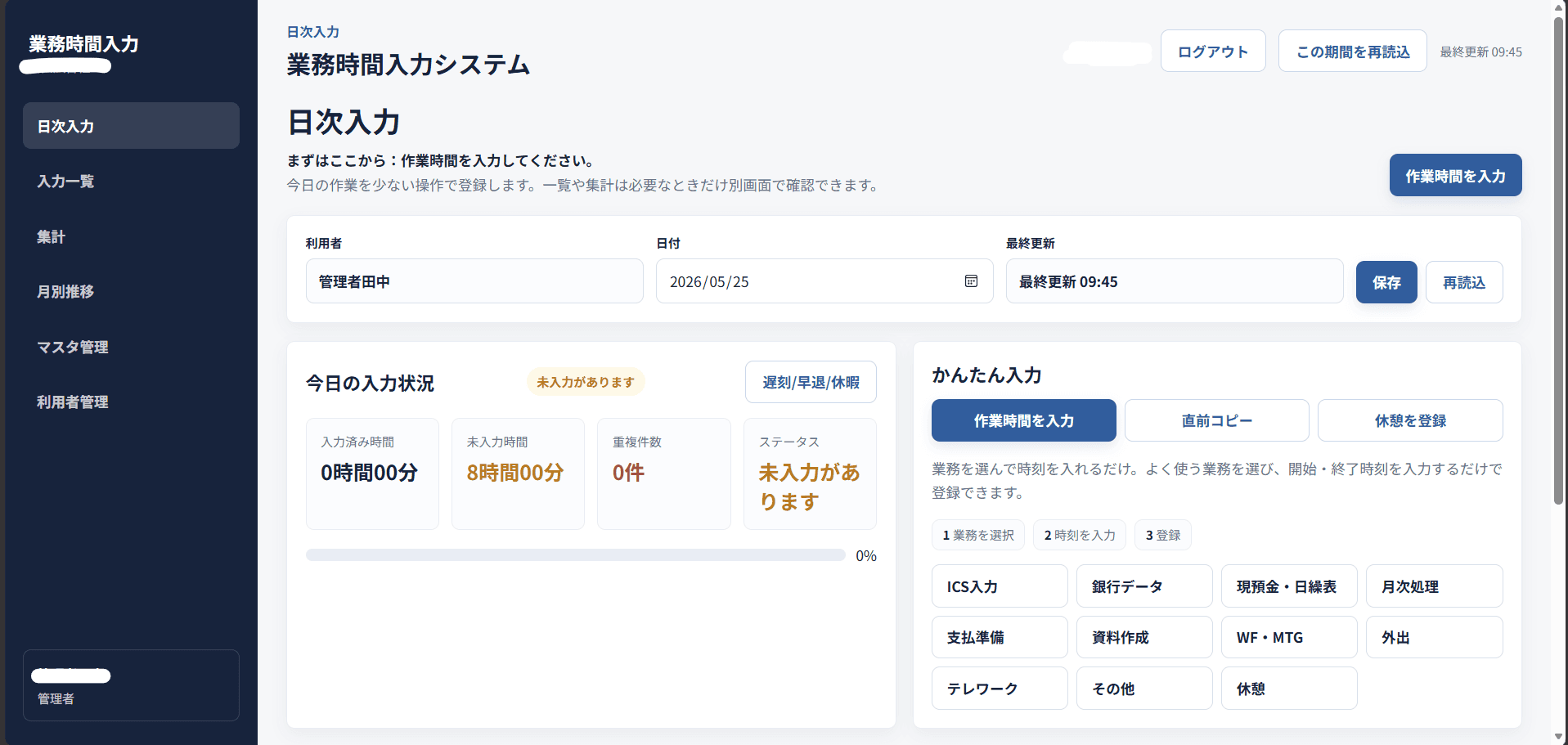Choose the ICS入力 task button
Viewport: 1568px width, 745px height.
[1000, 586]
